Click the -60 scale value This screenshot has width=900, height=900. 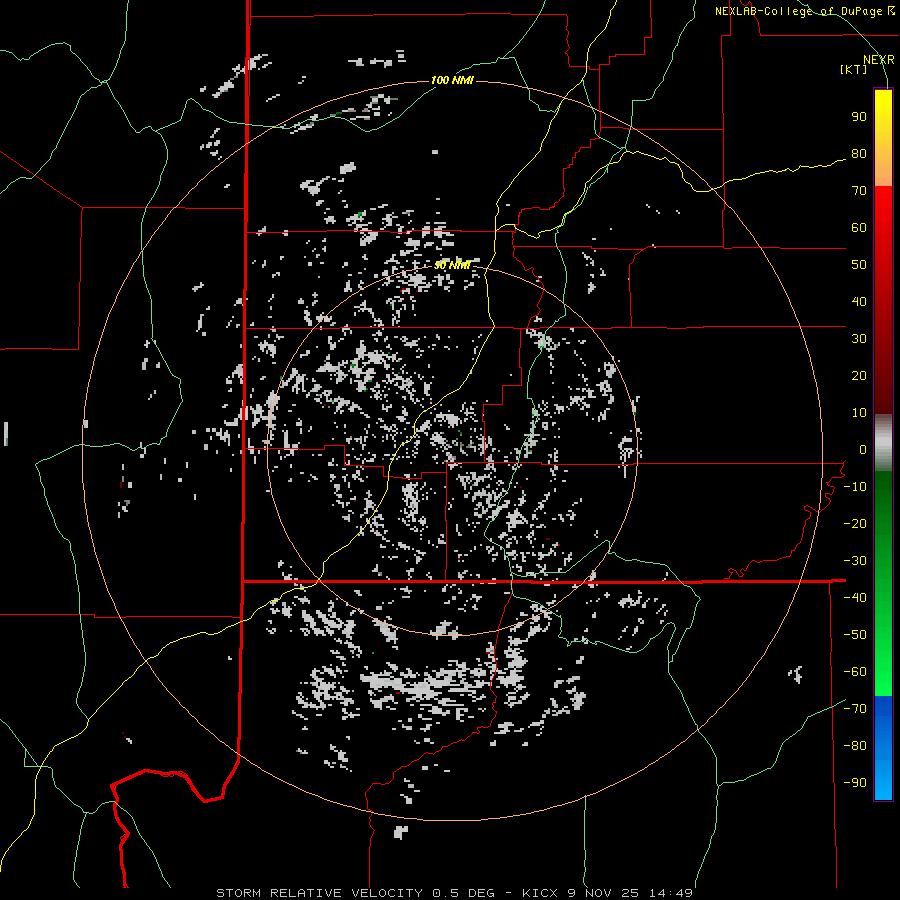(855, 672)
